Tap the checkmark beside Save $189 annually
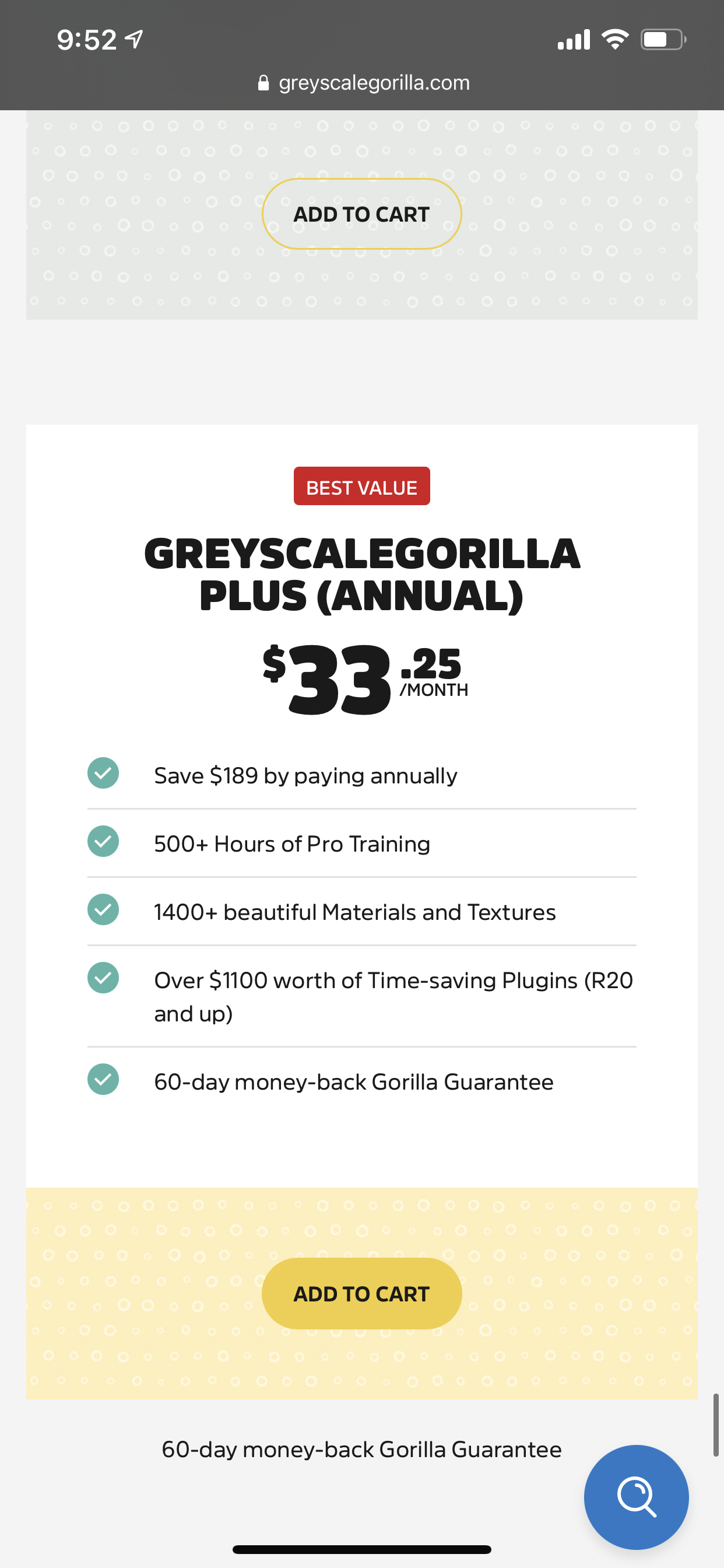 click(x=103, y=773)
